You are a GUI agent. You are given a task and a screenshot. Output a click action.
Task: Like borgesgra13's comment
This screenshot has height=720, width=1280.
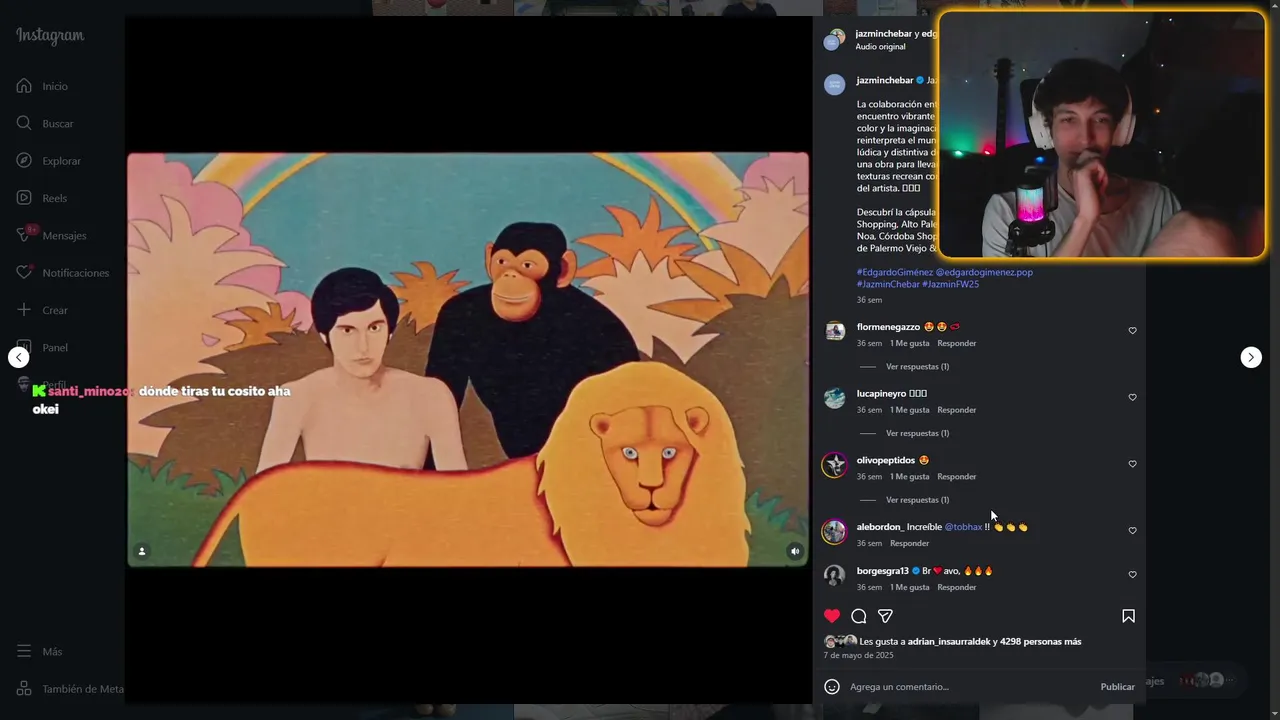(1132, 575)
